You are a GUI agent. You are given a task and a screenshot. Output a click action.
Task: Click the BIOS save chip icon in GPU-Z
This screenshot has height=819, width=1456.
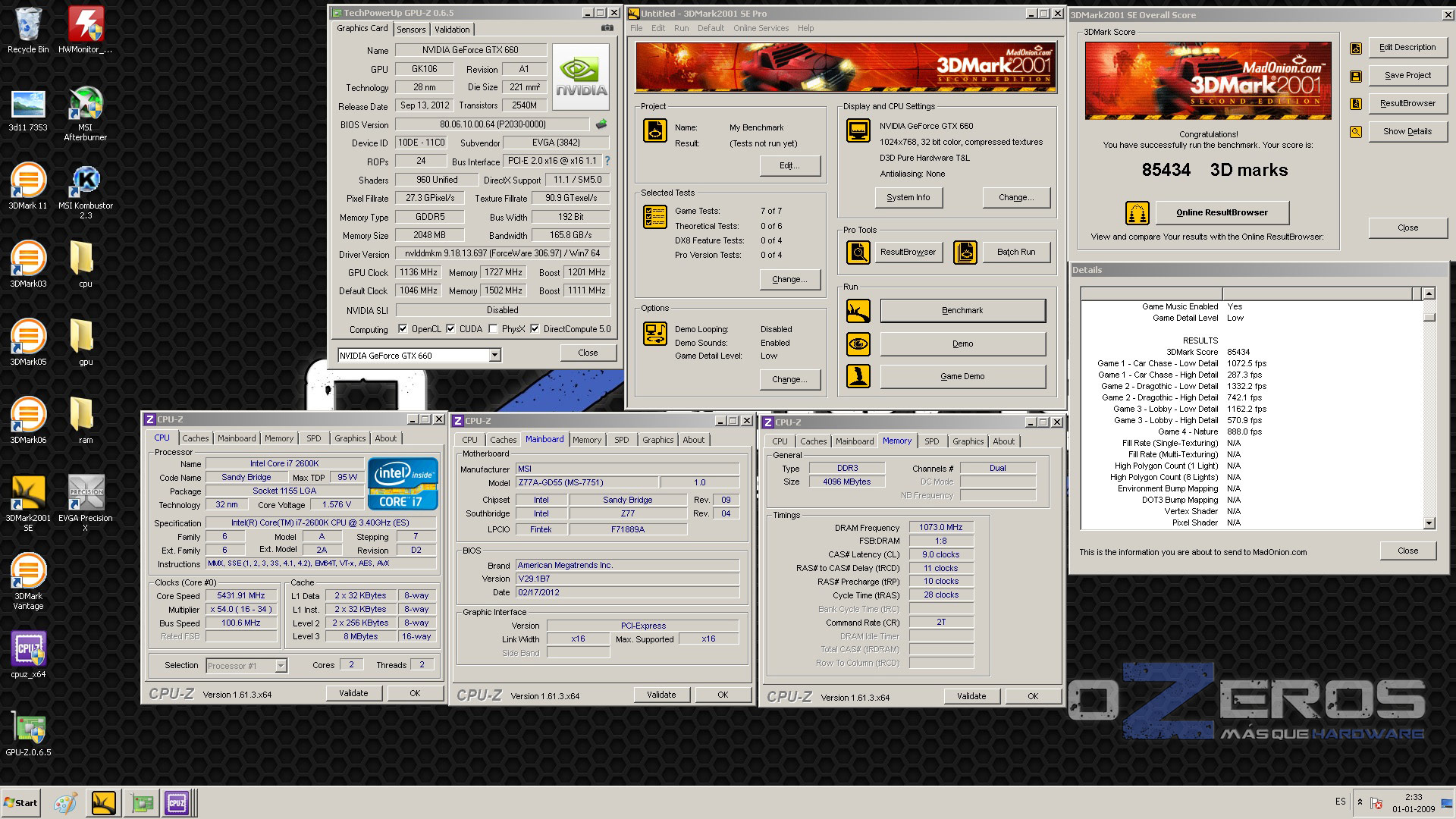point(601,124)
